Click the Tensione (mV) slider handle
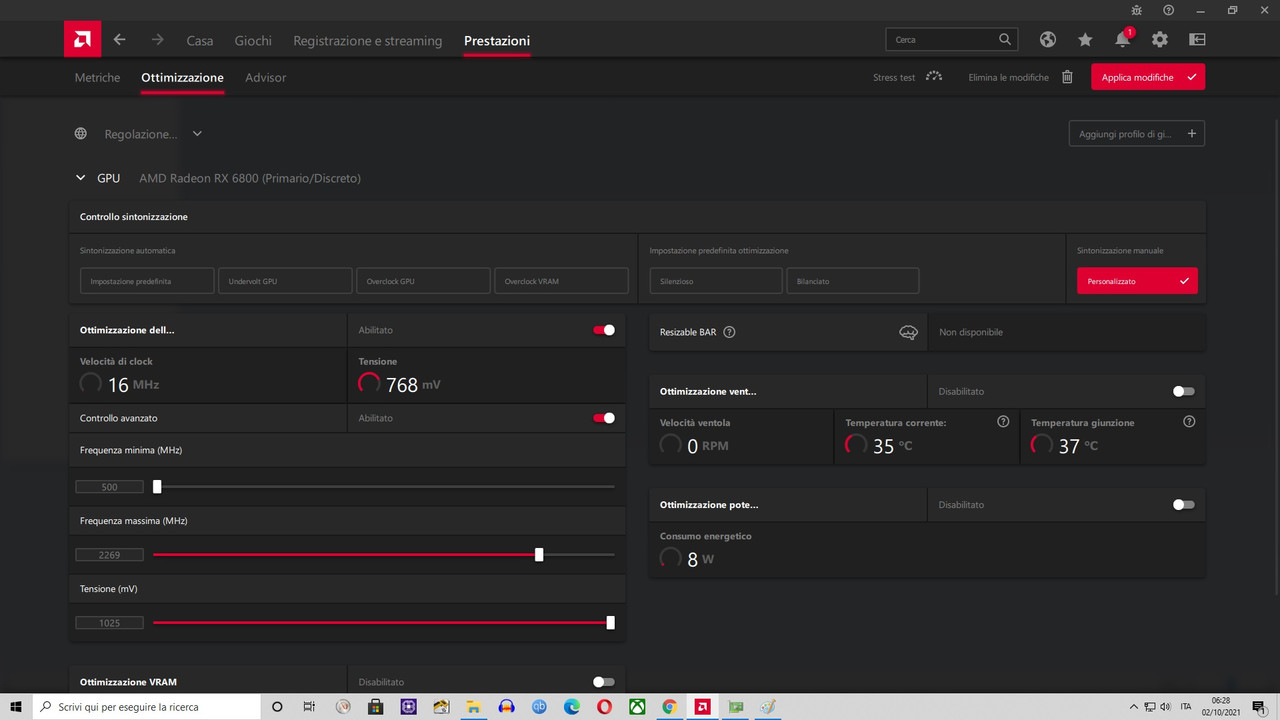This screenshot has width=1280, height=720. pos(610,623)
